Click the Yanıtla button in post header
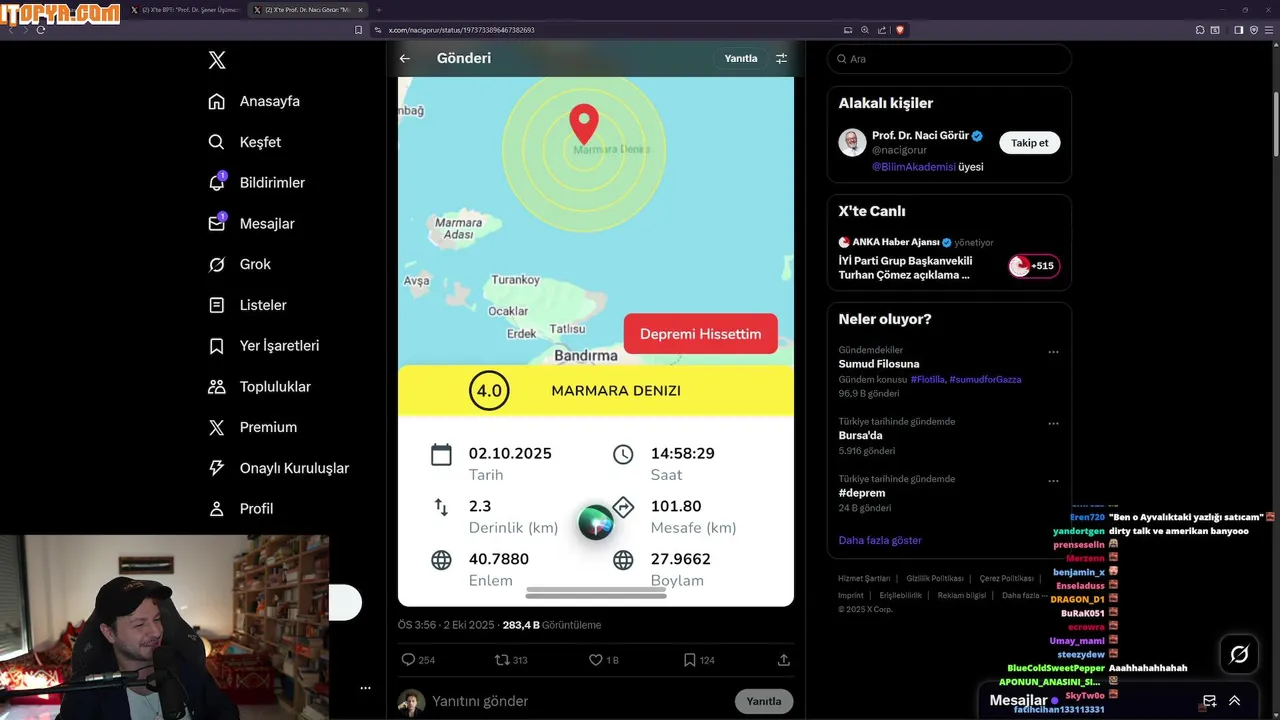 [x=741, y=58]
